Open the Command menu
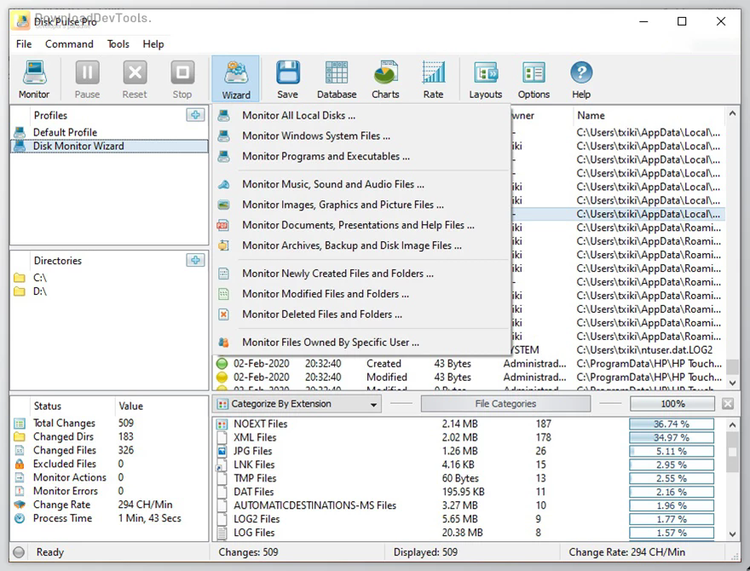The image size is (750, 571). [69, 44]
